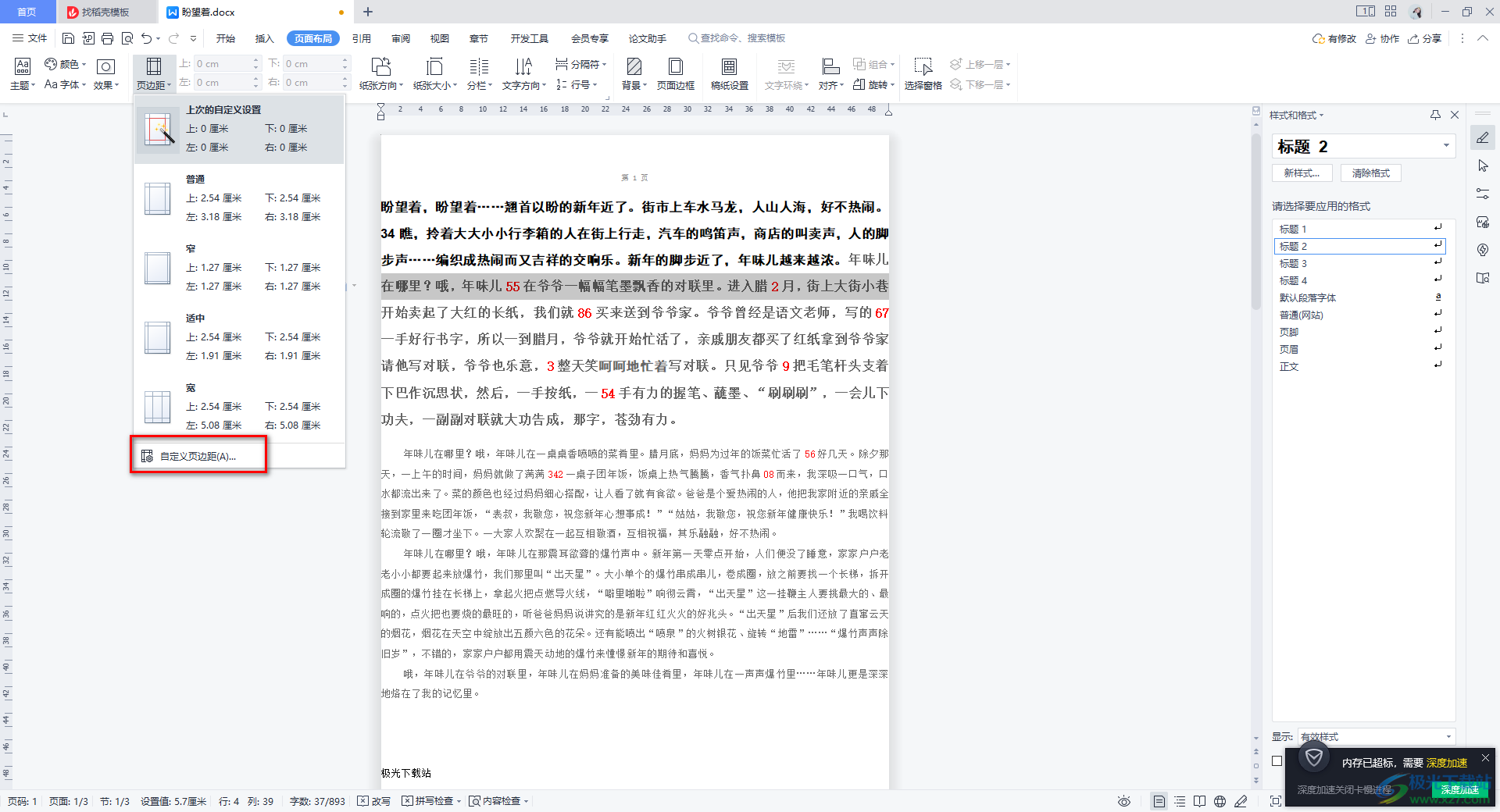Click the Redo arrow icon
Viewport: 1500px width, 812px height.
(x=173, y=38)
